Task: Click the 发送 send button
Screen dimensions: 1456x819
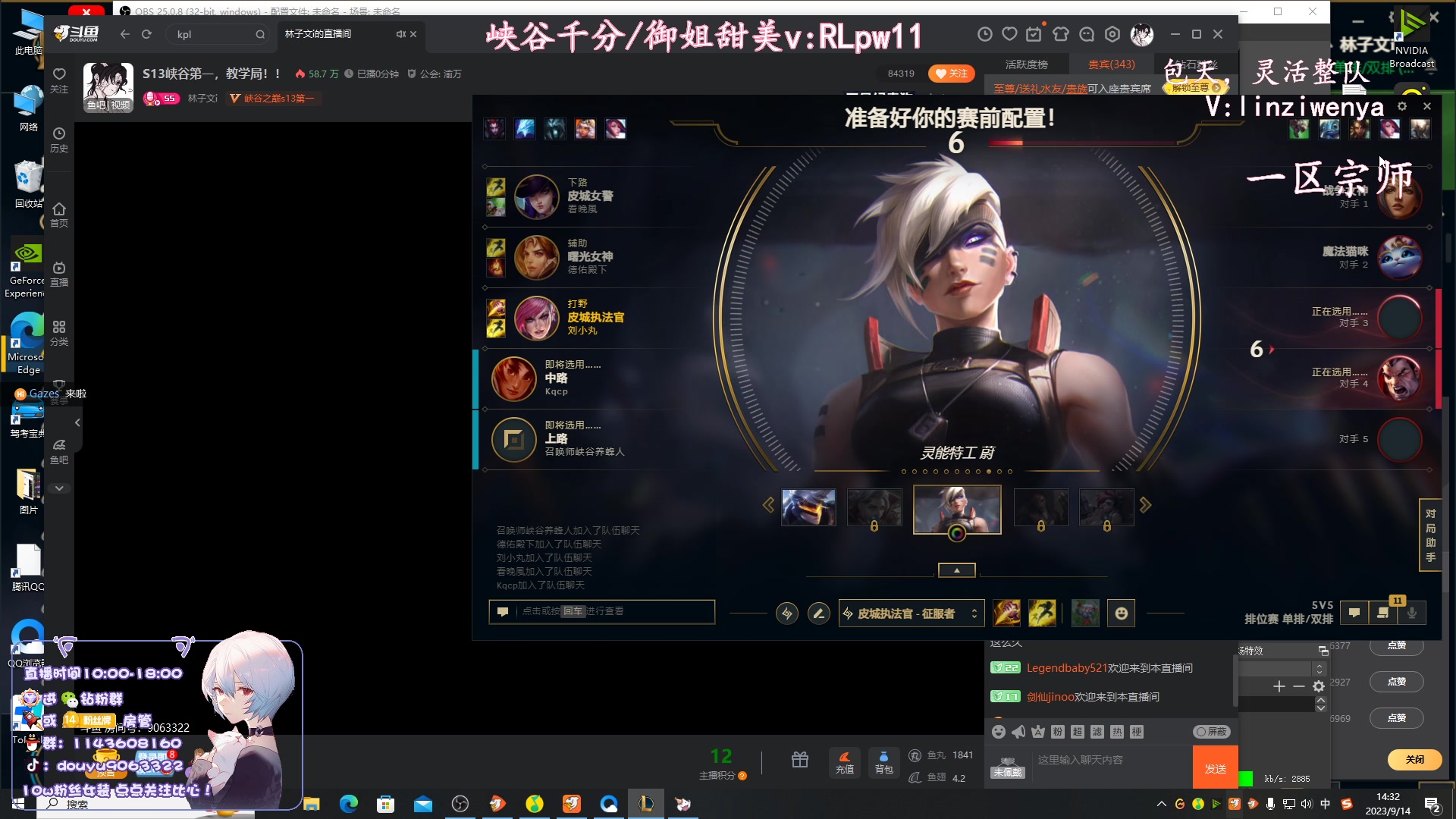Action: 1215,767
